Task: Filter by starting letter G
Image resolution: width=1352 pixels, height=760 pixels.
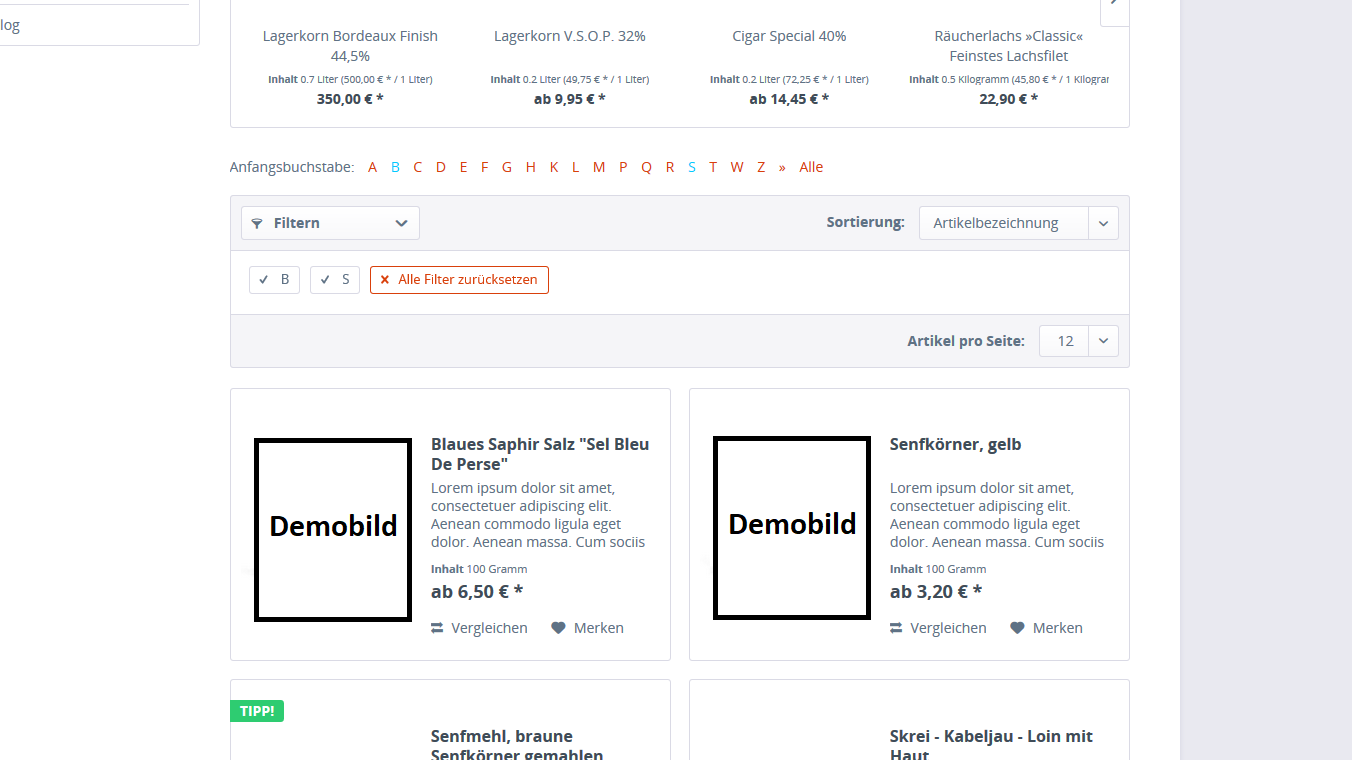Action: pyautogui.click(x=507, y=167)
